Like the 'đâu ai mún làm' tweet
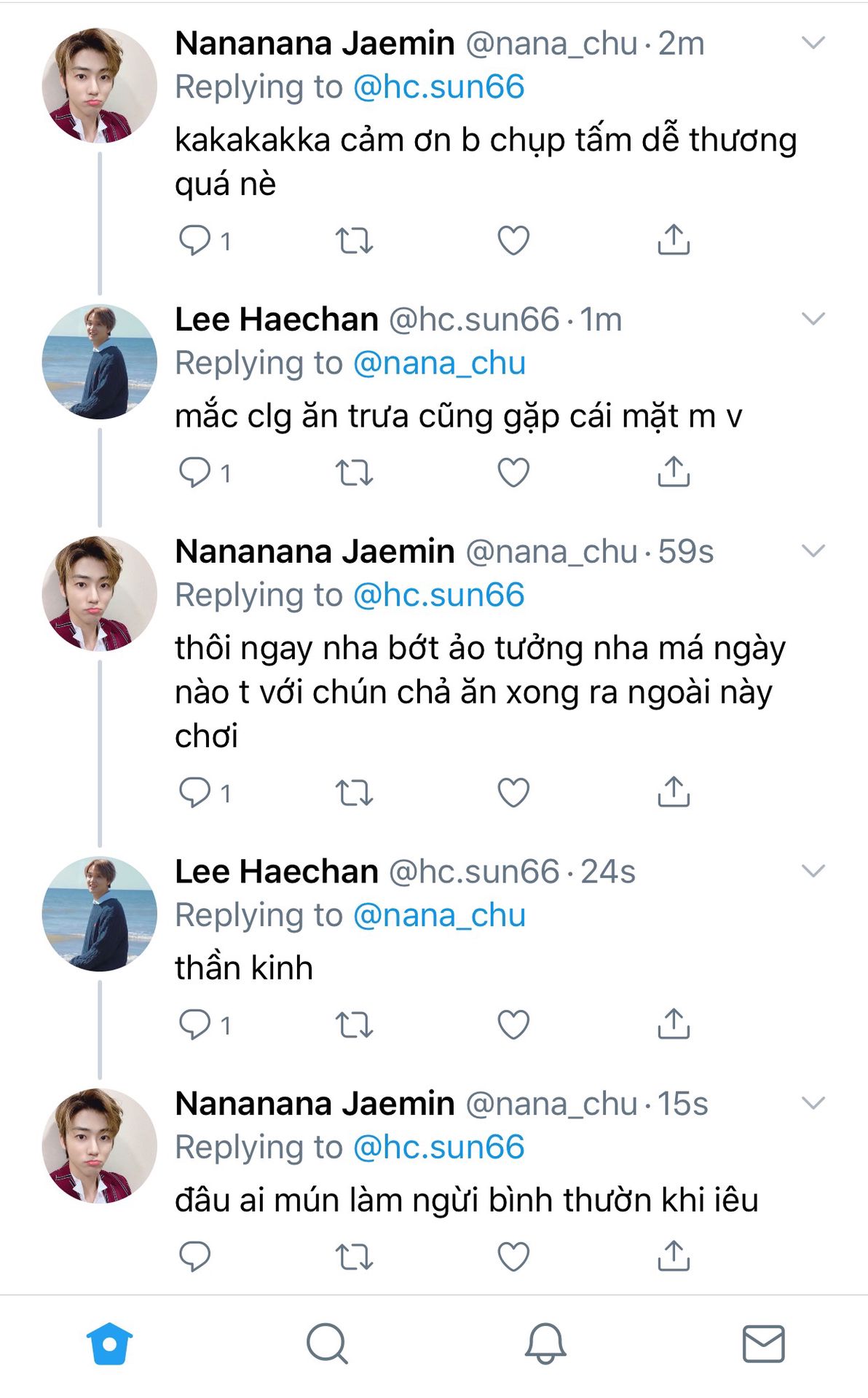 coord(513,1256)
